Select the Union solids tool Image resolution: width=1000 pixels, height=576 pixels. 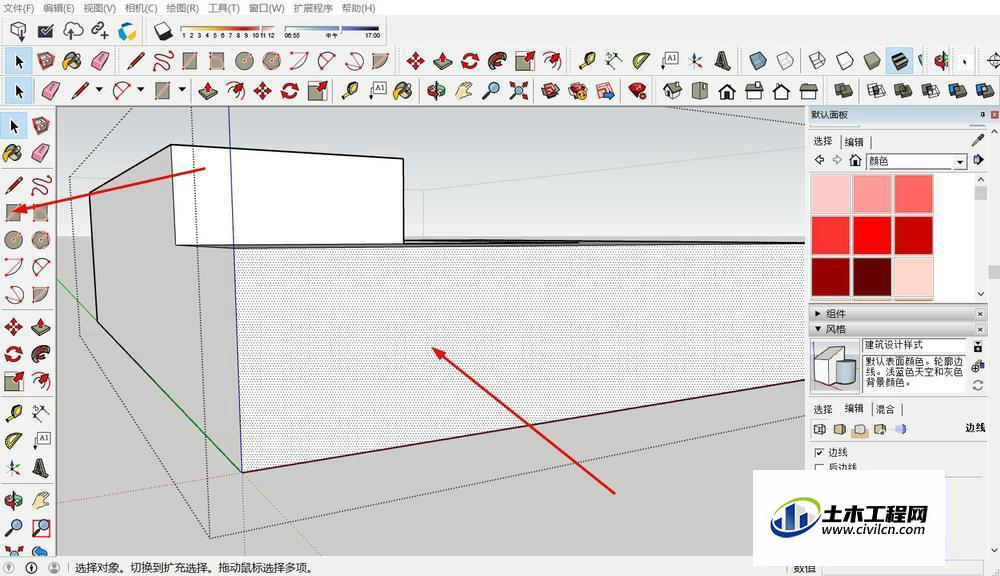[902, 91]
